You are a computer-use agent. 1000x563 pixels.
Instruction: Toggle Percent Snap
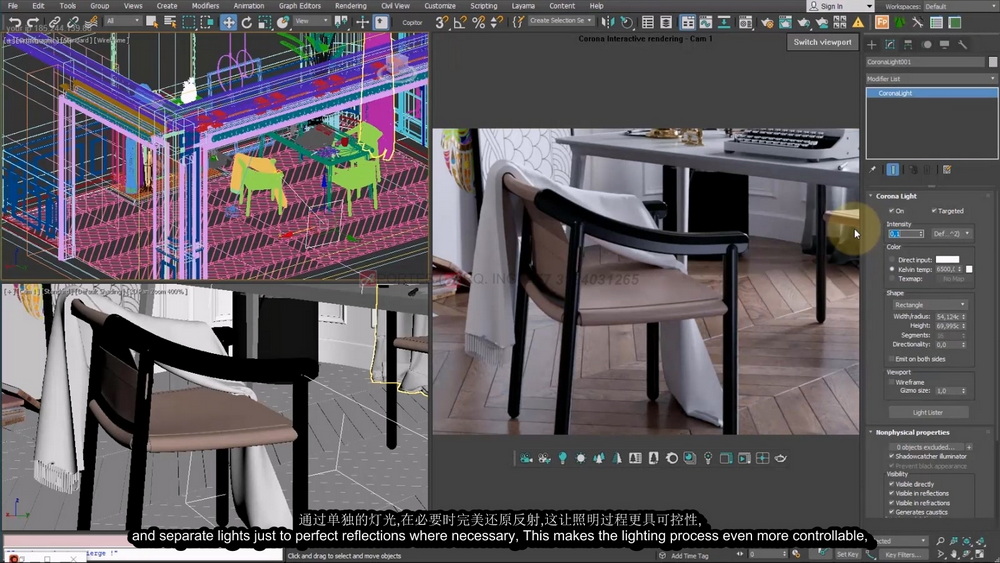pyautogui.click(x=478, y=22)
